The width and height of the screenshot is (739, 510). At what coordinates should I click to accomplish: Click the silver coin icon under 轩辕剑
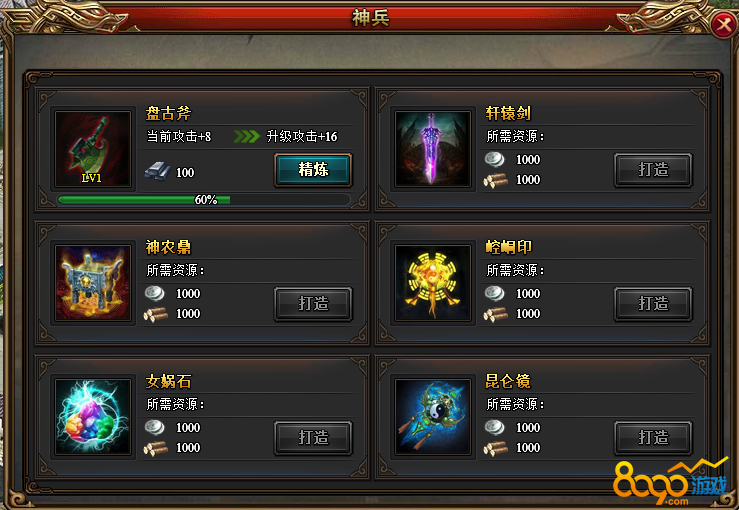point(494,159)
